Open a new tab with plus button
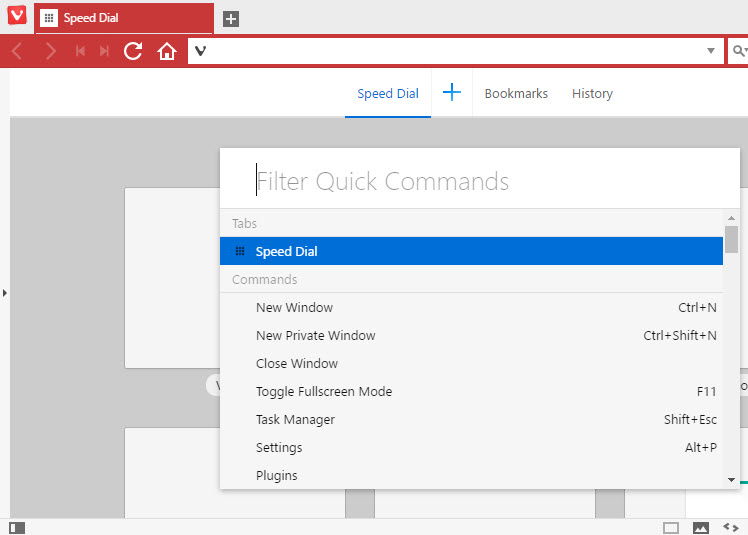 coord(231,19)
